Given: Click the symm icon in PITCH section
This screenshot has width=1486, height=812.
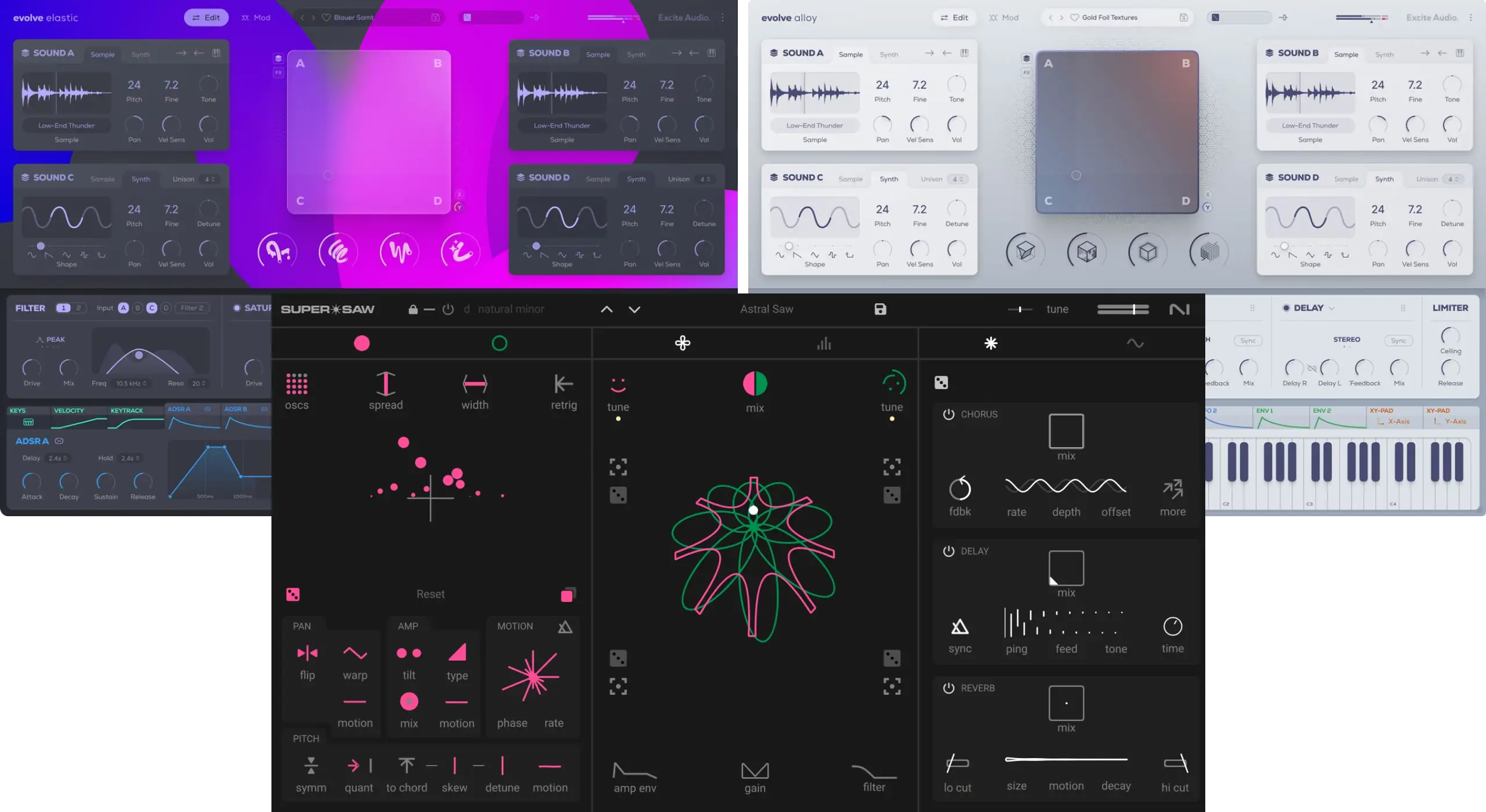Looking at the screenshot, I should [311, 766].
